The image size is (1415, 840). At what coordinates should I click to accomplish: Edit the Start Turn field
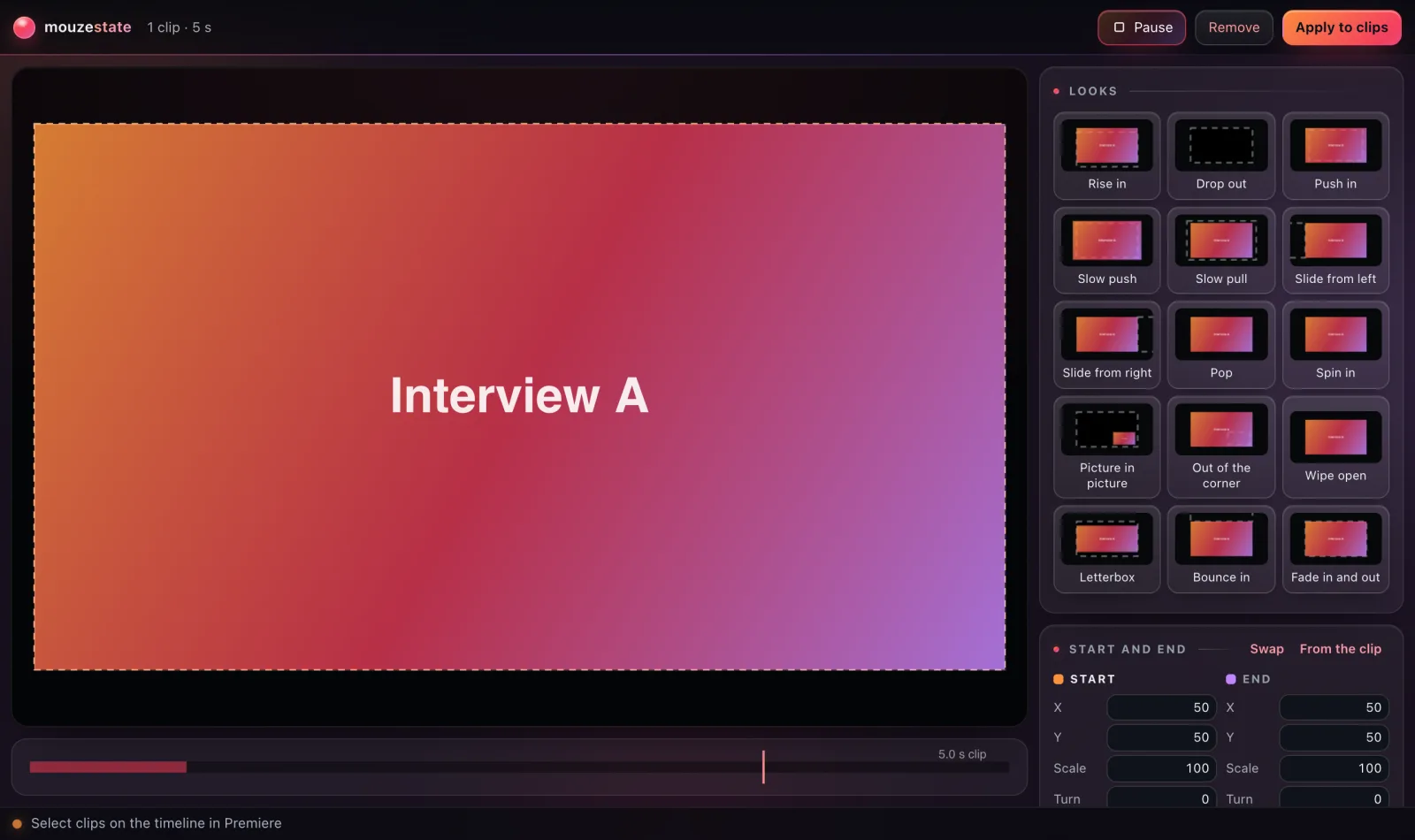pyautogui.click(x=1161, y=798)
